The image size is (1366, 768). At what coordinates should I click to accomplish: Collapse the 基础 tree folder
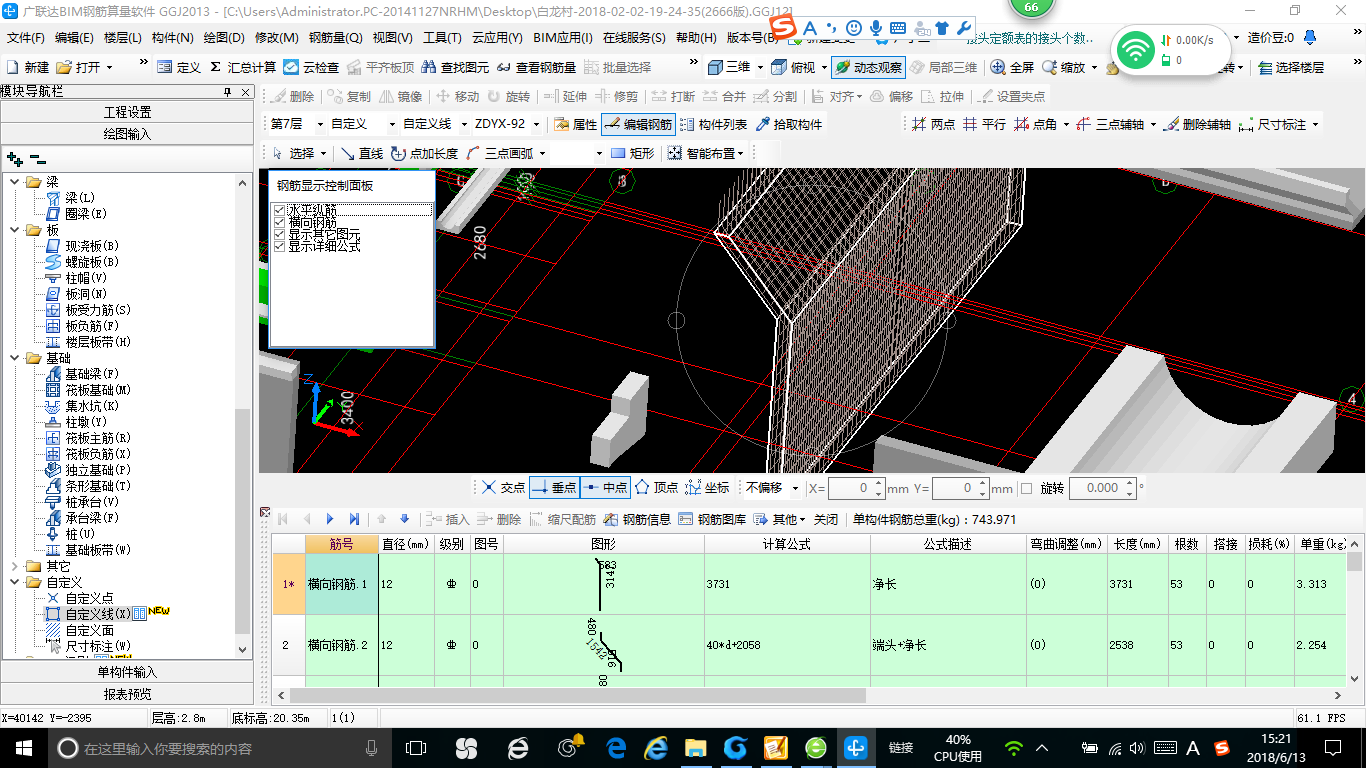click(x=16, y=358)
